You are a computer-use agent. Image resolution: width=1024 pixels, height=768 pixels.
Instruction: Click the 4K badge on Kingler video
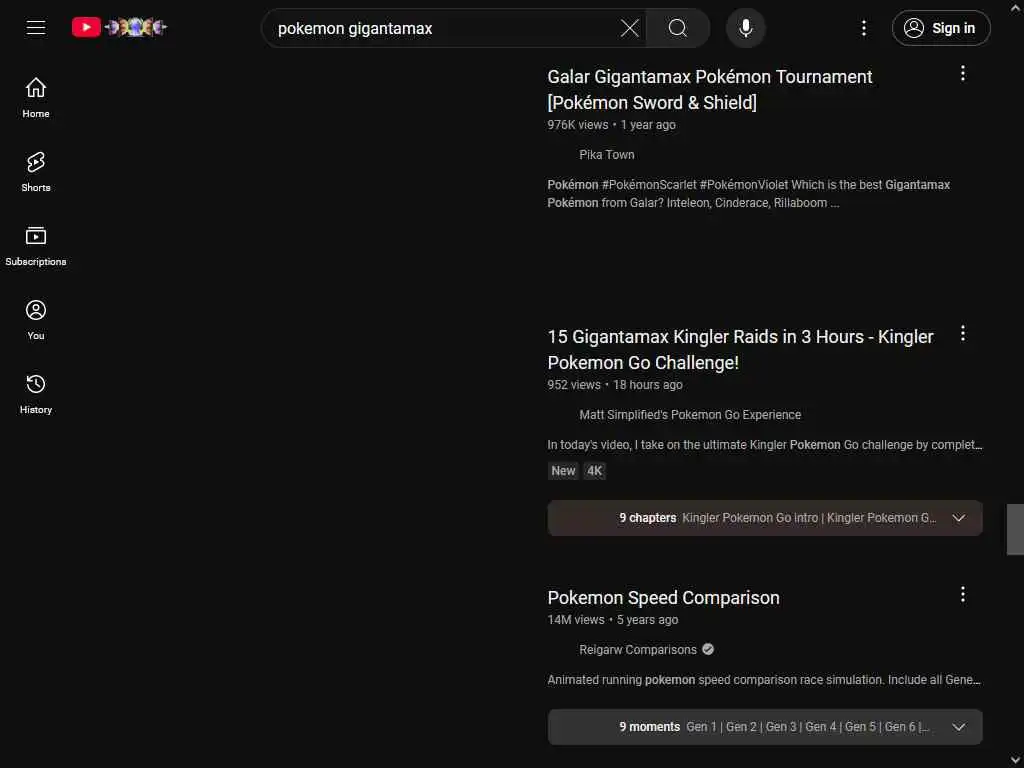pos(594,471)
